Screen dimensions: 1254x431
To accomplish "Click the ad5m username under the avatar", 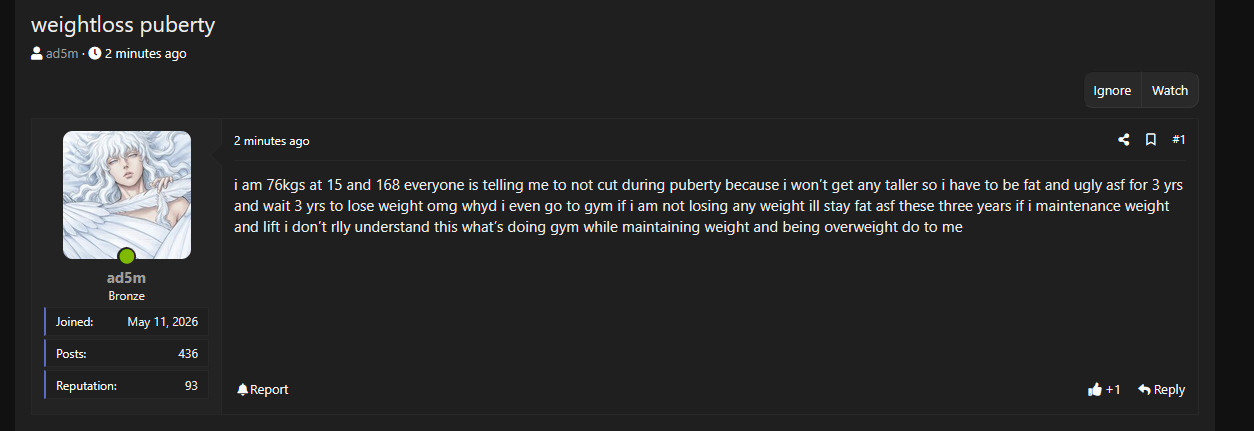I will 127,278.
